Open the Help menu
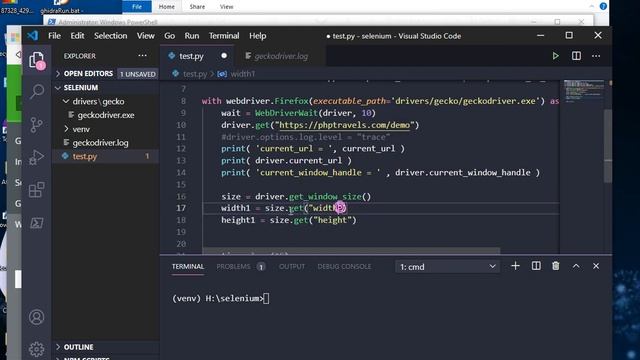 (x=258, y=36)
